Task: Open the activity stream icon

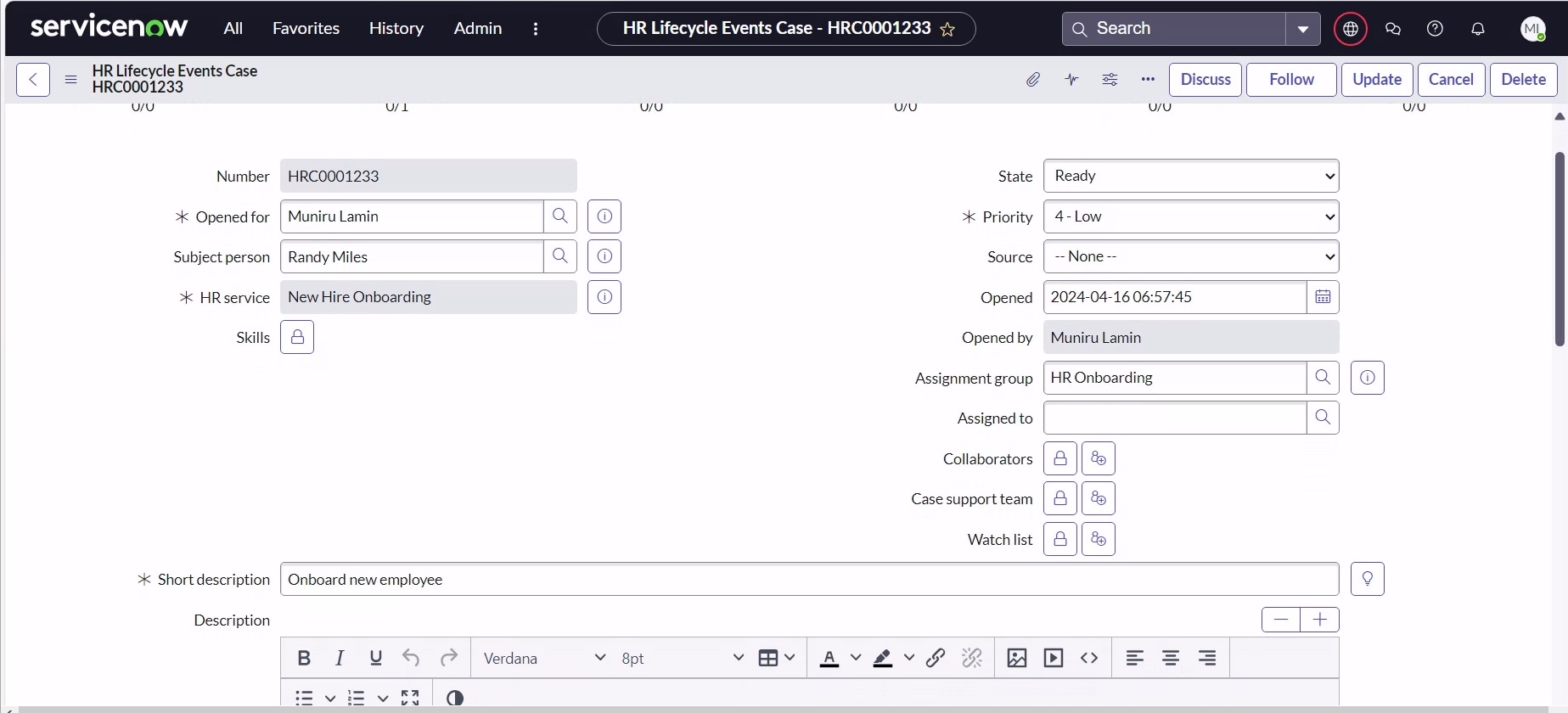Action: tap(1071, 80)
